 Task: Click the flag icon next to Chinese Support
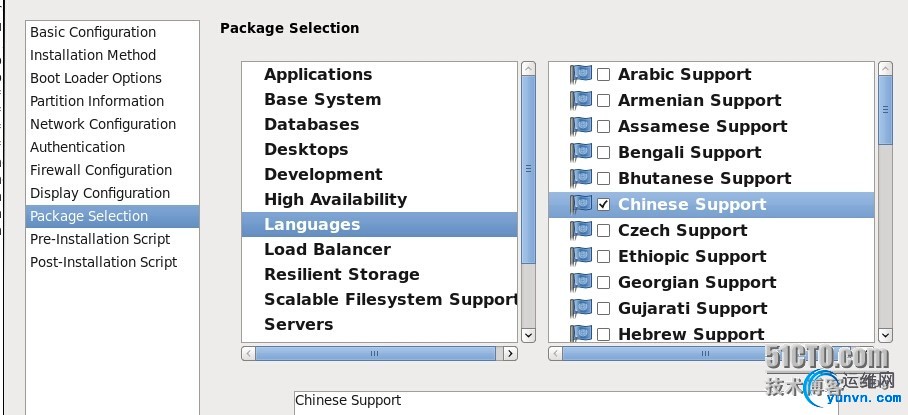[x=581, y=204]
